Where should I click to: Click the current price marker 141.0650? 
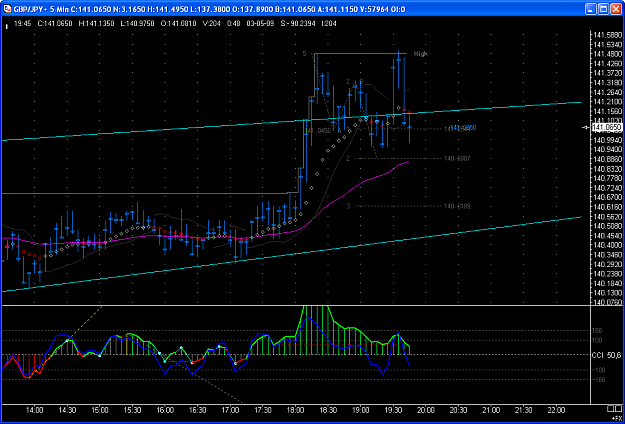coord(607,128)
